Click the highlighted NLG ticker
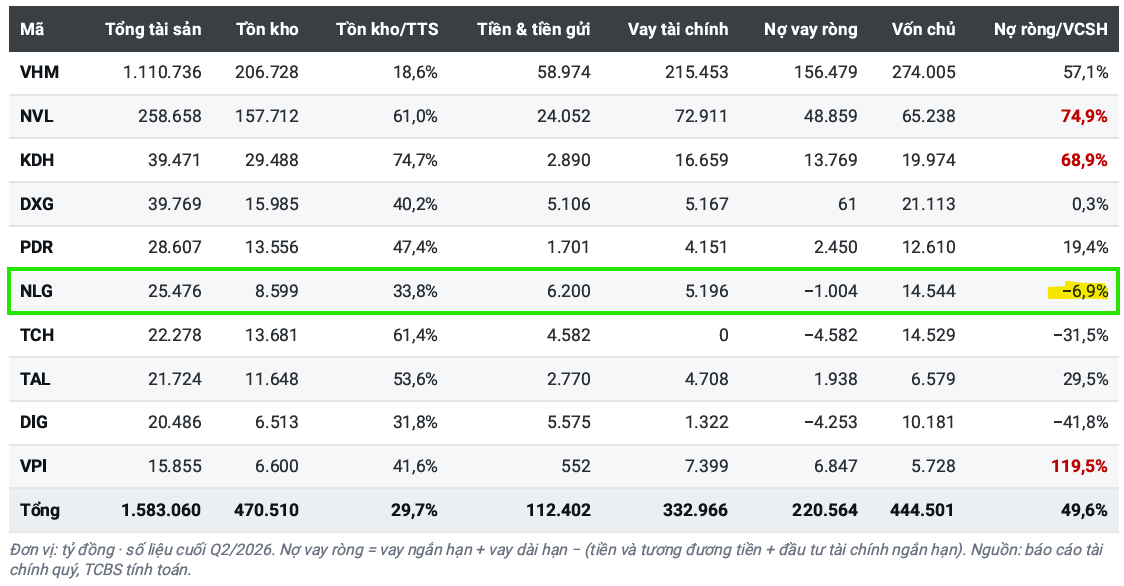 (x=37, y=291)
